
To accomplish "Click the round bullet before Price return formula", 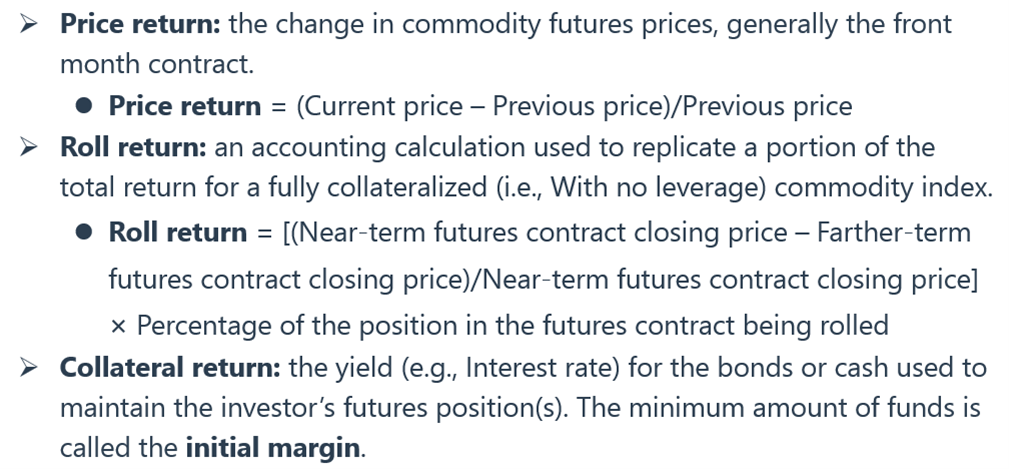I will (x=84, y=106).
